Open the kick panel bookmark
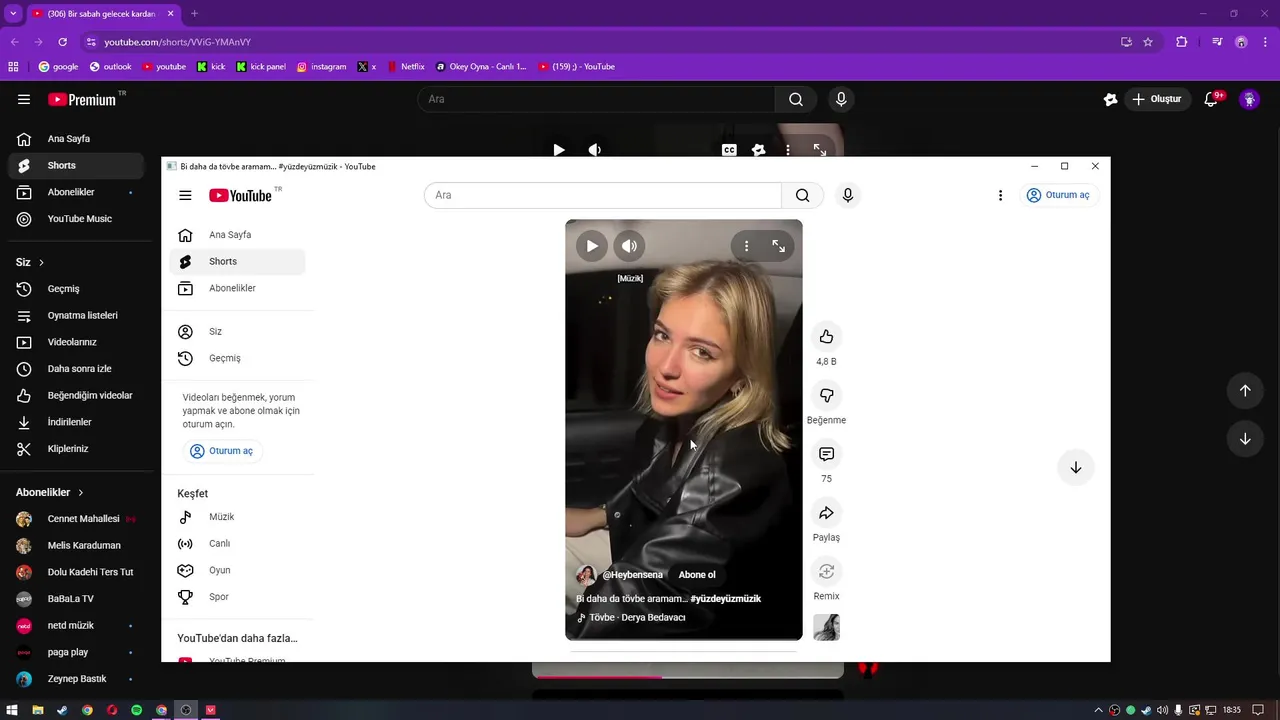Image resolution: width=1280 pixels, height=720 pixels. pyautogui.click(x=261, y=67)
